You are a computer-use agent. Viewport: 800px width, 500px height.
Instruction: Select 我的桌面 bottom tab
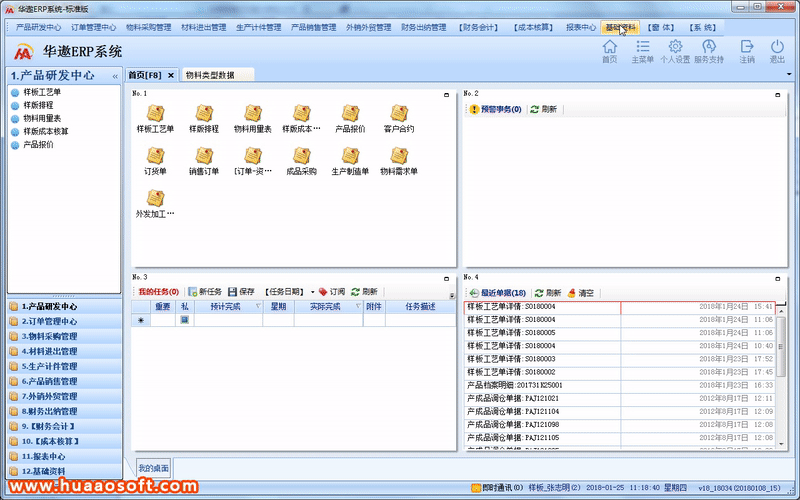(153, 468)
